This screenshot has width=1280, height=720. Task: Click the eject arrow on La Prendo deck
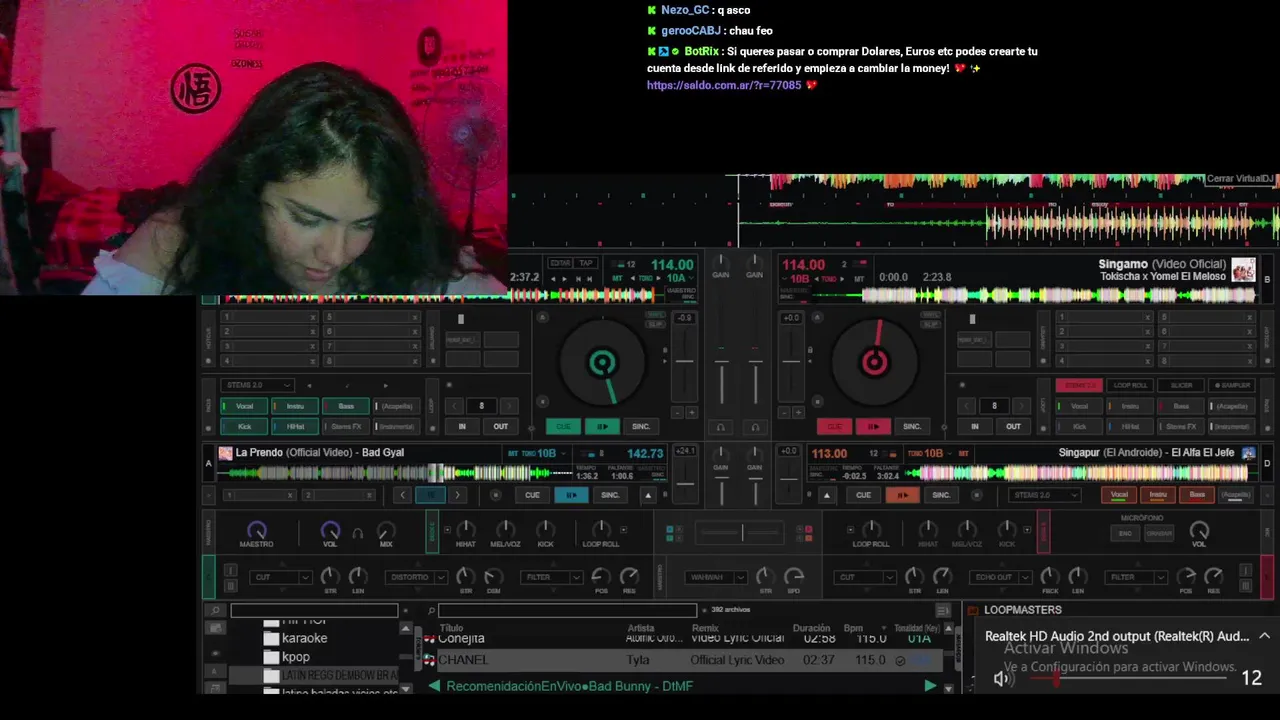click(x=648, y=495)
